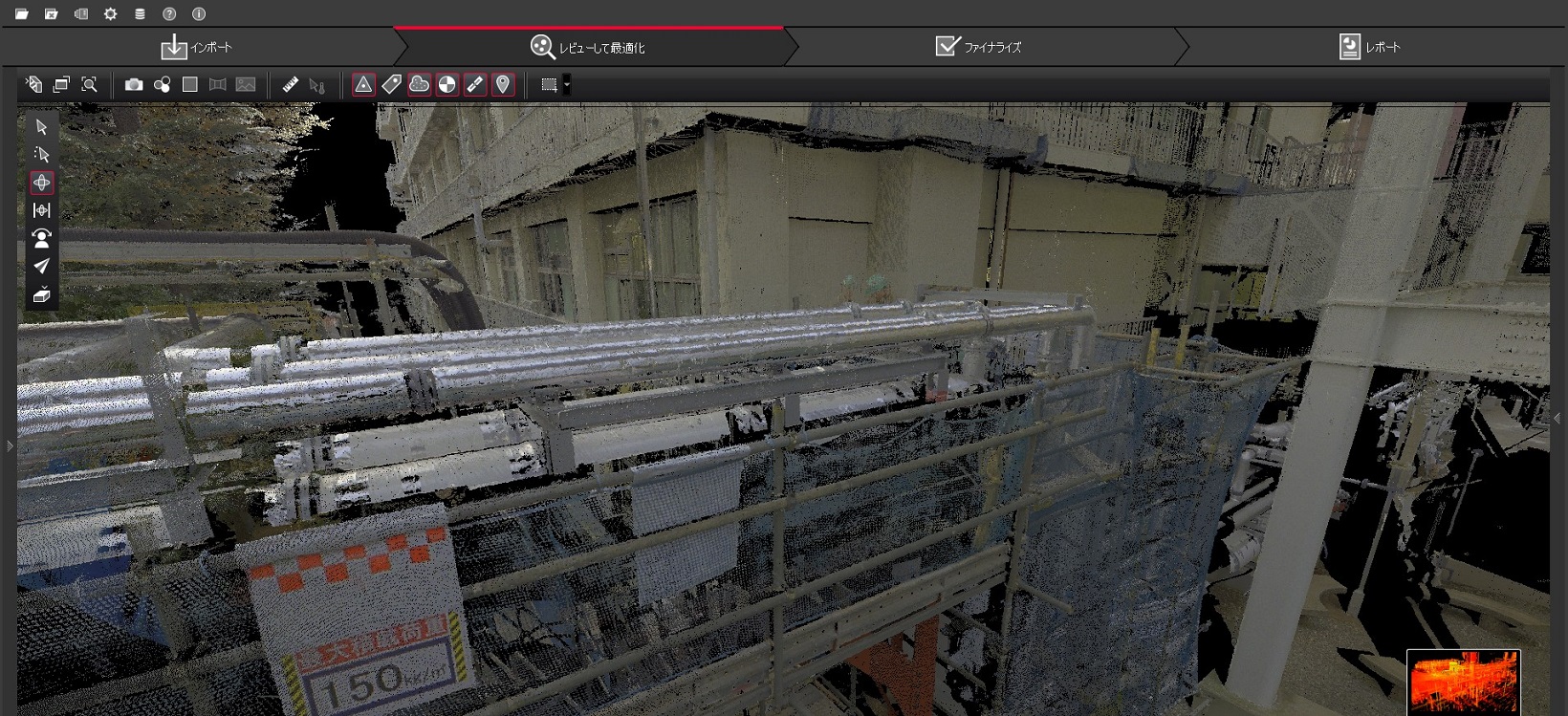Image resolution: width=1568 pixels, height=716 pixels.
Task: Click the orange overview map thumbnail
Action: coord(1463,683)
